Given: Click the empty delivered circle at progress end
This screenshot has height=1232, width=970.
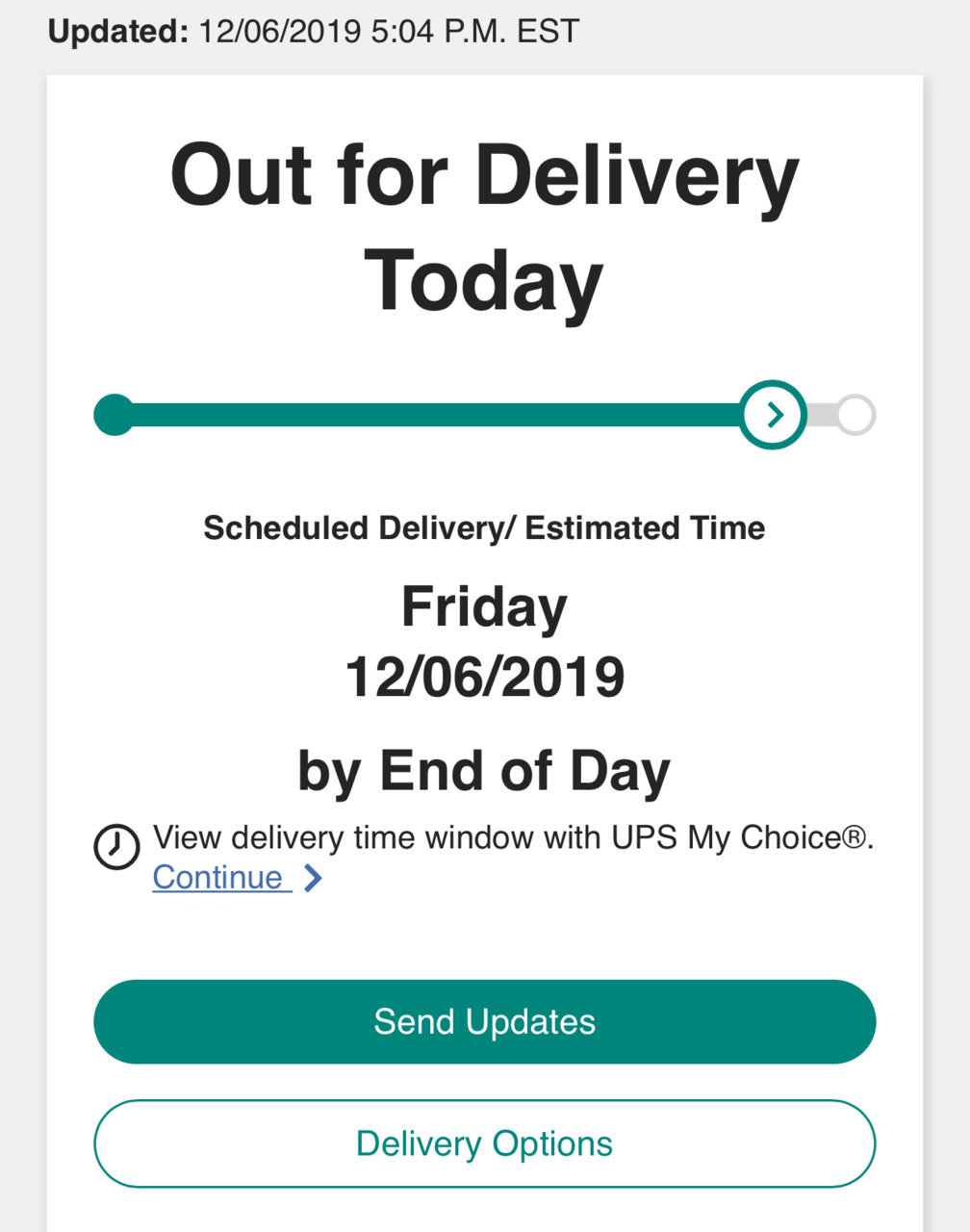Looking at the screenshot, I should point(855,415).
